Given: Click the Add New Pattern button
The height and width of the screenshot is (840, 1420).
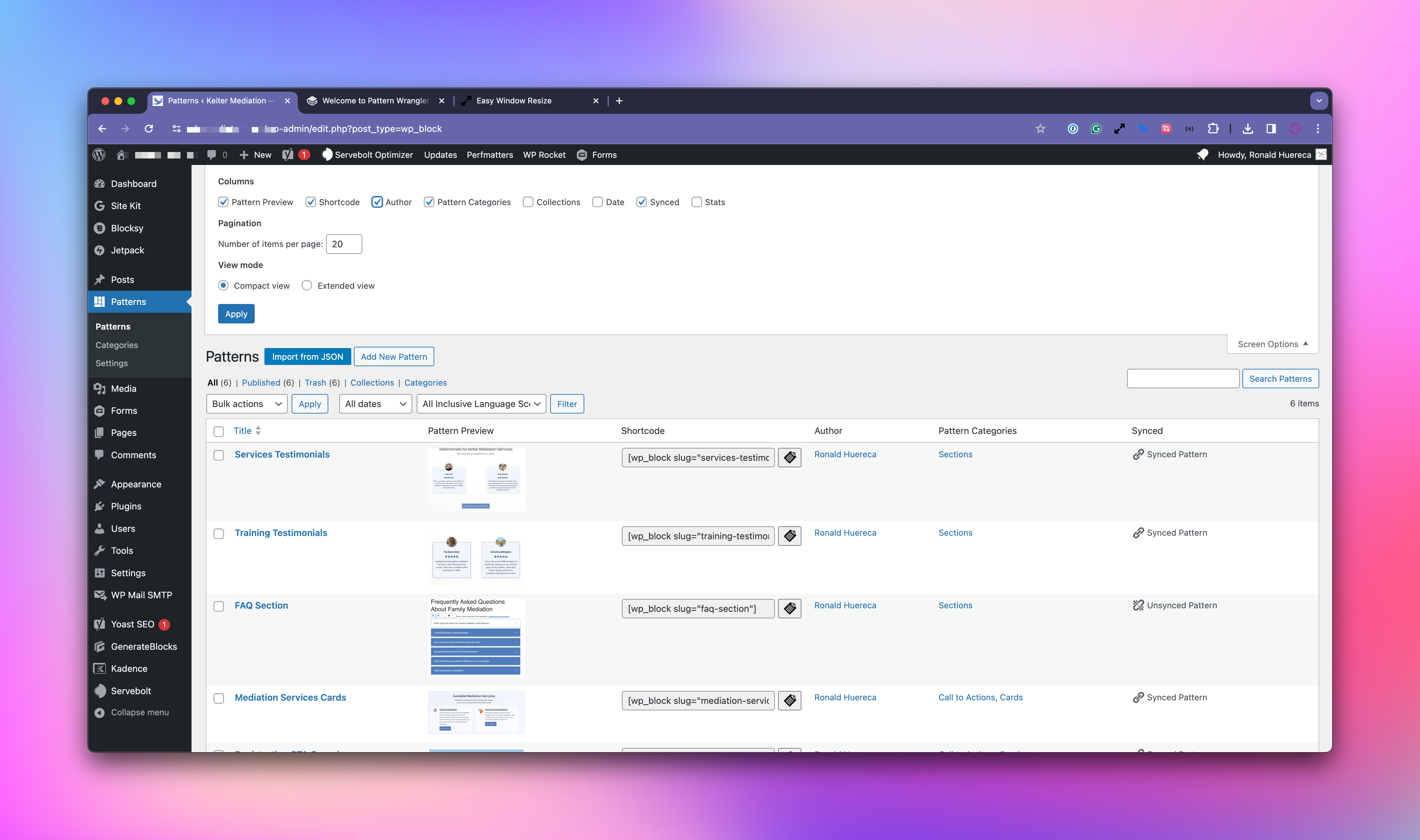Looking at the screenshot, I should [394, 356].
